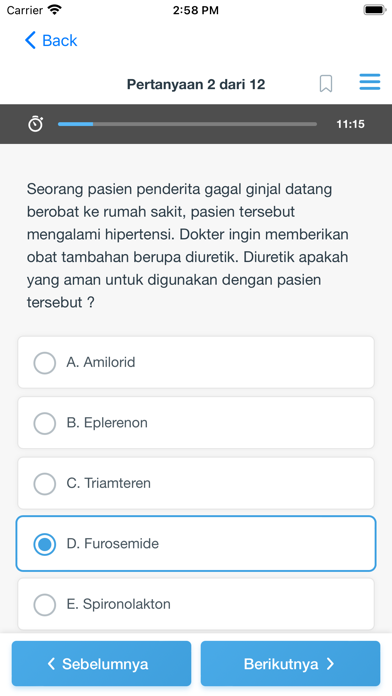392x696 pixels.
Task: Tap the right chevron on Berikutnya
Action: (x=330, y=664)
